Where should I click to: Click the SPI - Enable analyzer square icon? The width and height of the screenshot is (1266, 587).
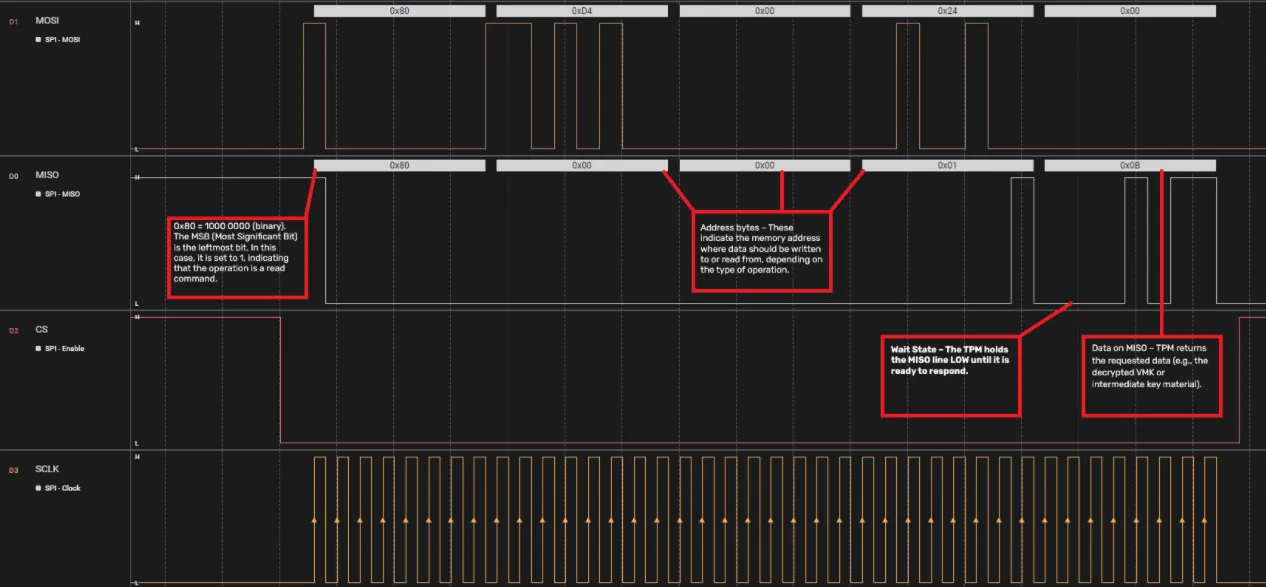pyautogui.click(x=38, y=348)
